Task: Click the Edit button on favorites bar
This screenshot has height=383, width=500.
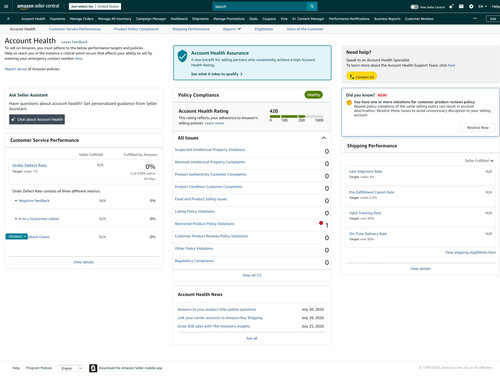Action: point(493,19)
